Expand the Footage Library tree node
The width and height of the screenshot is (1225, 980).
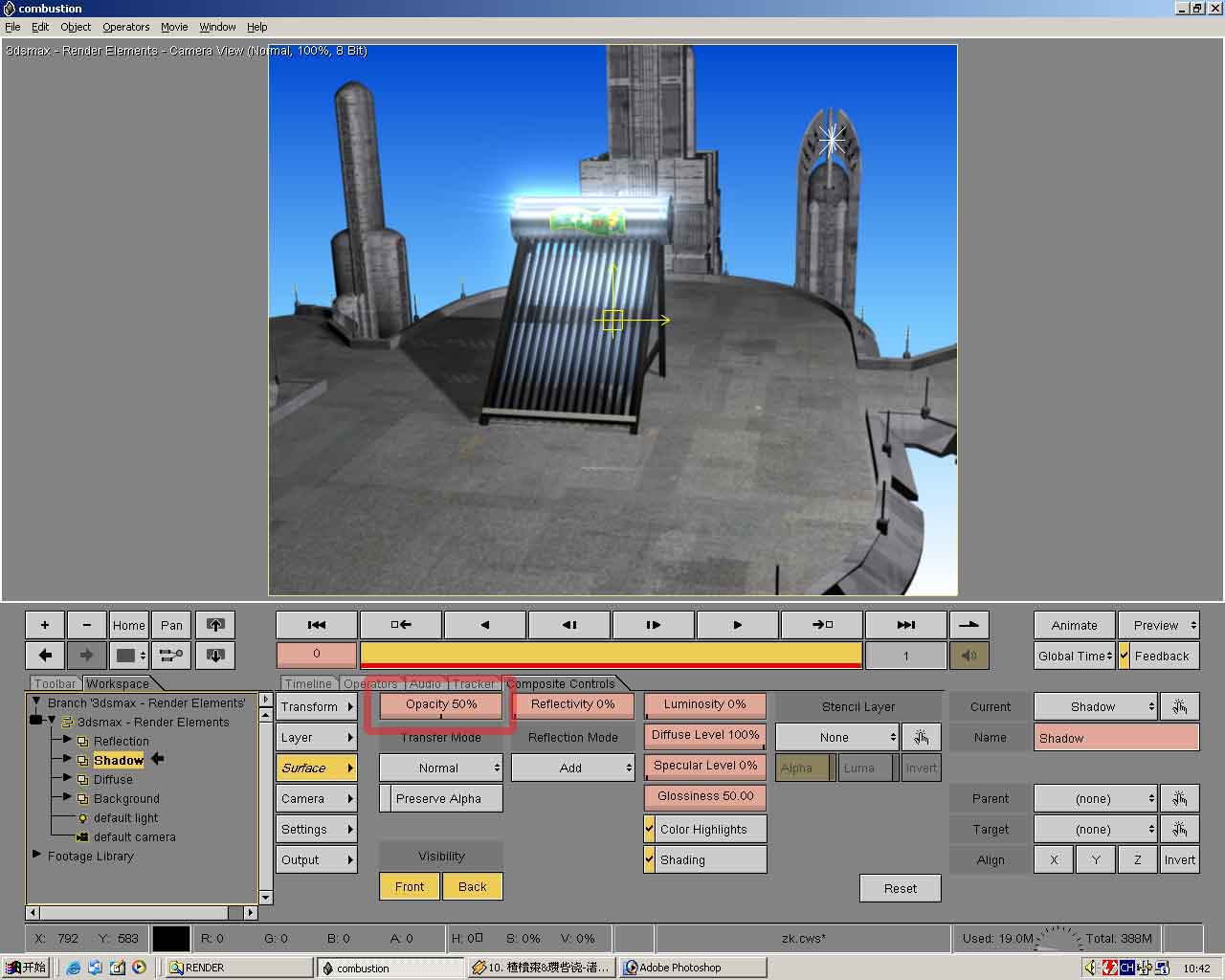click(36, 855)
